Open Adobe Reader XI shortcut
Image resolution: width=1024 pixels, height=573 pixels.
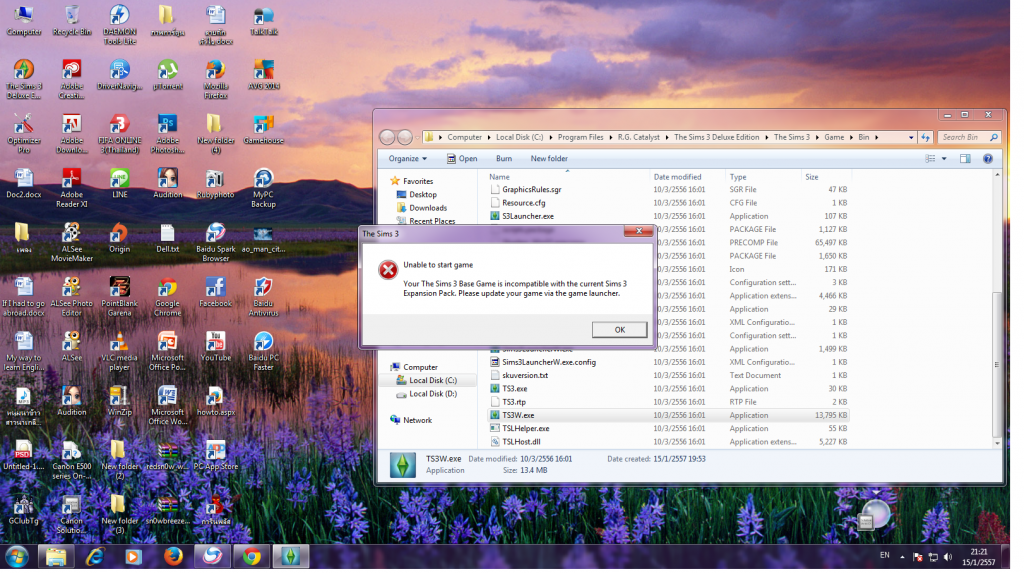72,188
